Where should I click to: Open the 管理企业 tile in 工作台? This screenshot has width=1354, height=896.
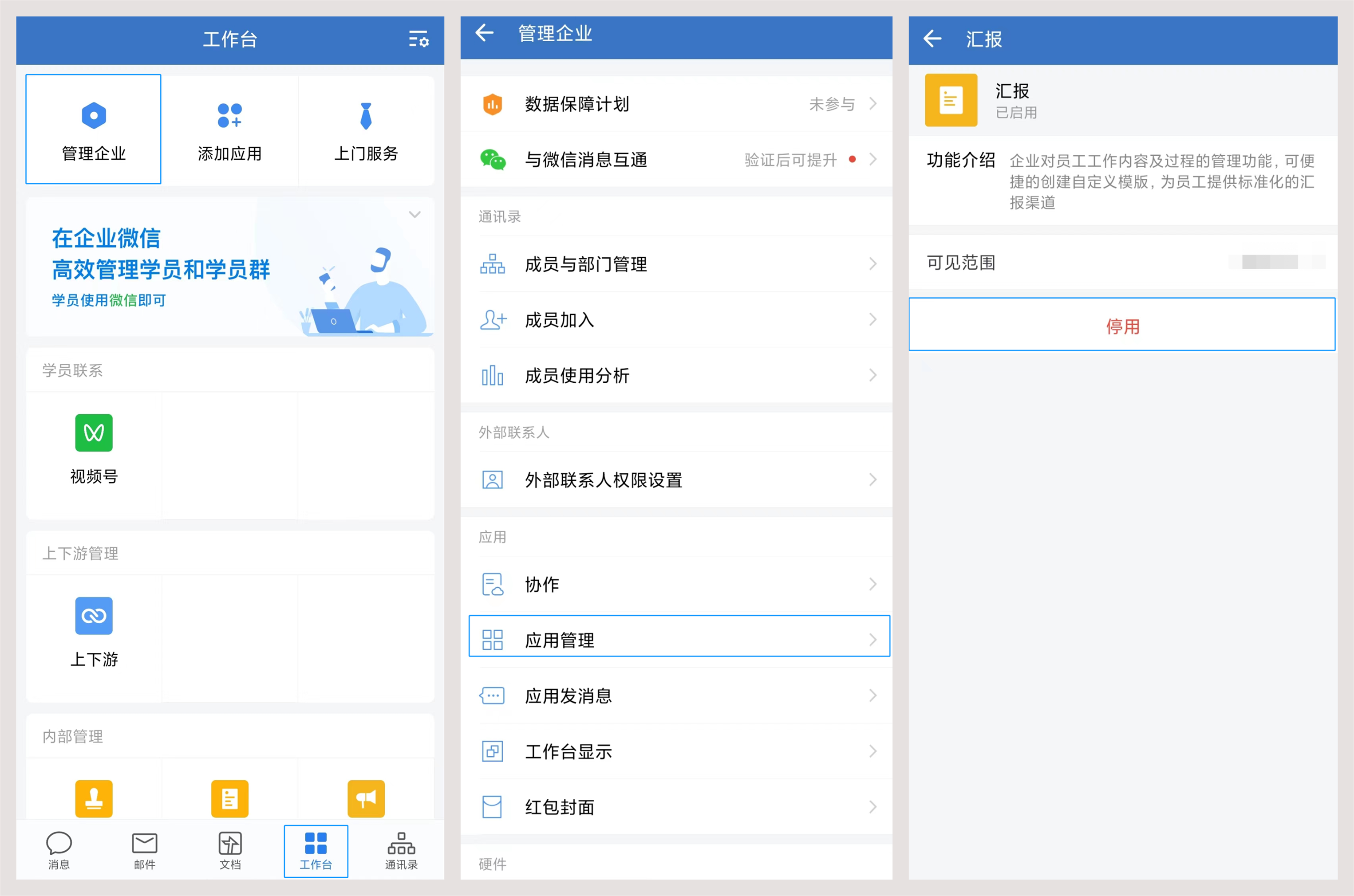point(93,129)
